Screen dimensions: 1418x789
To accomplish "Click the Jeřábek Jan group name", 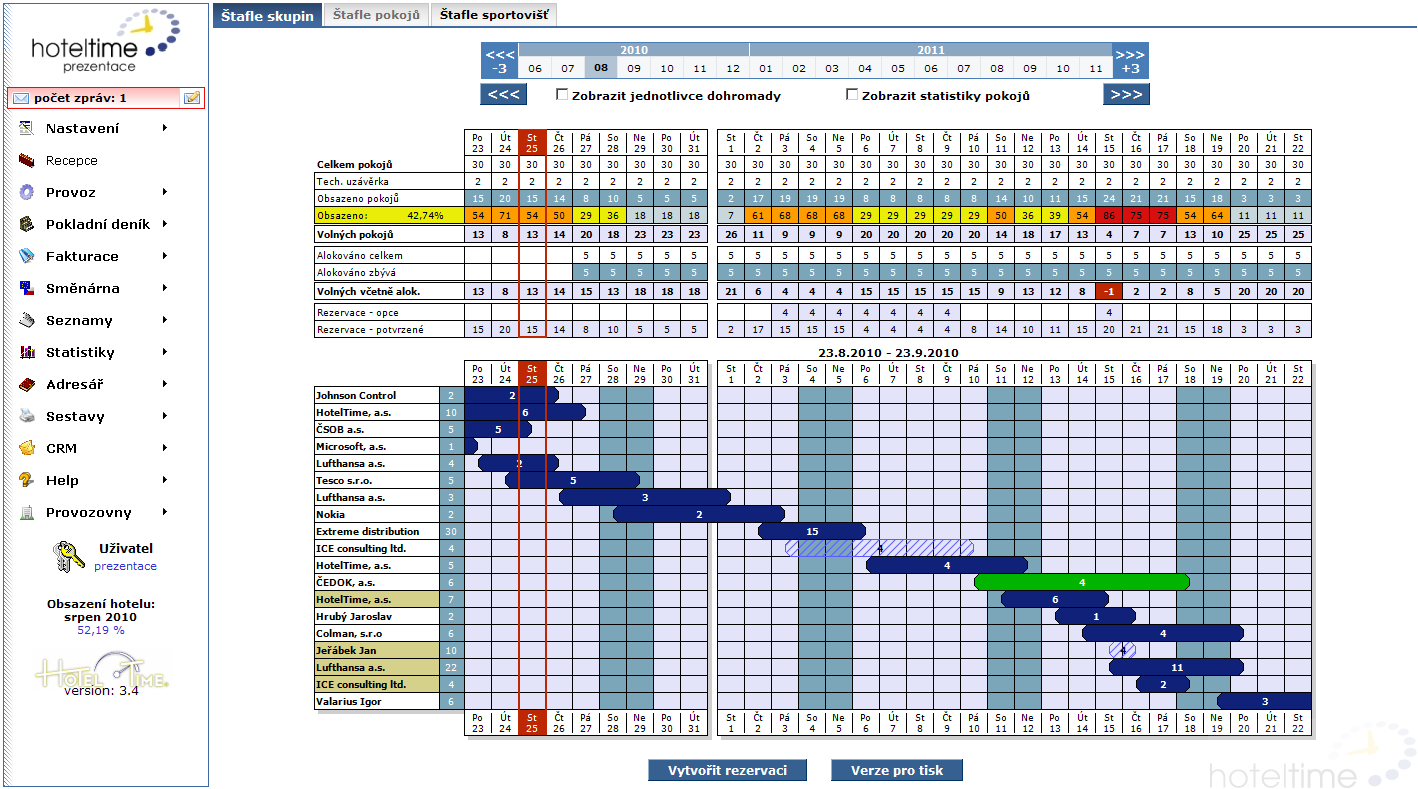I will click(346, 650).
